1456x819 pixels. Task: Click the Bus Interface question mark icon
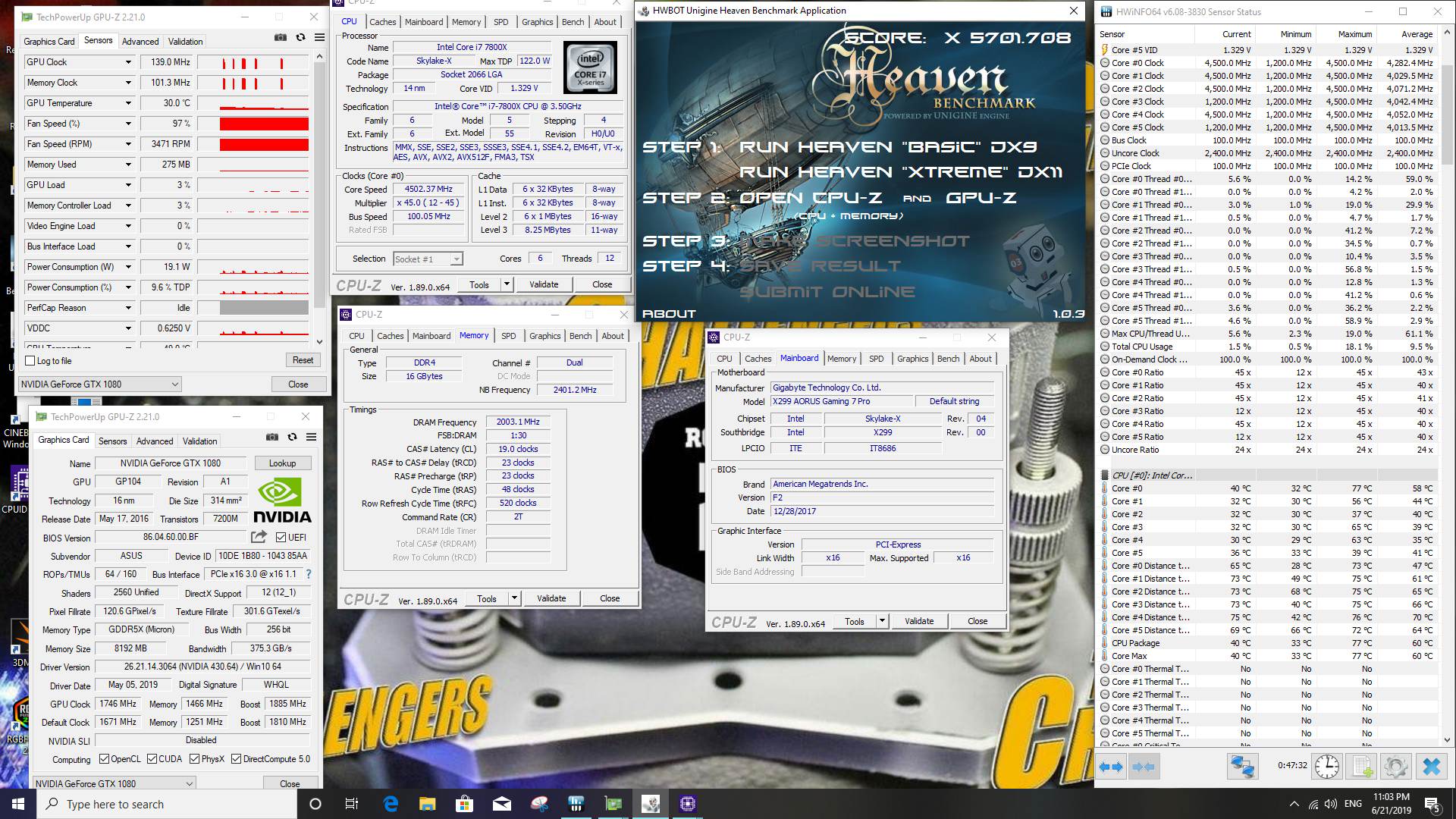(309, 574)
